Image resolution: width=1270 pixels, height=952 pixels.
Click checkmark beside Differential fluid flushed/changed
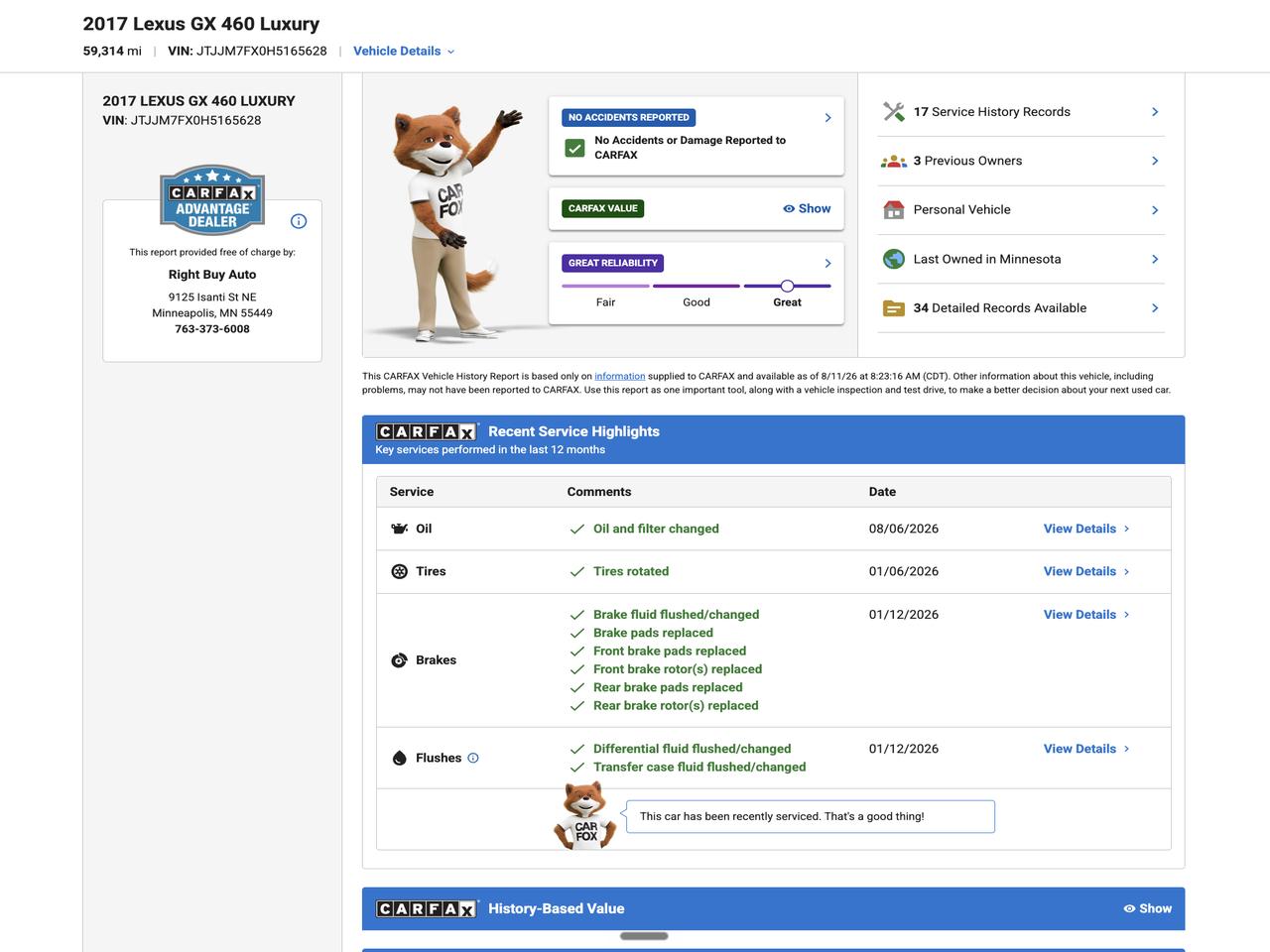click(x=576, y=750)
